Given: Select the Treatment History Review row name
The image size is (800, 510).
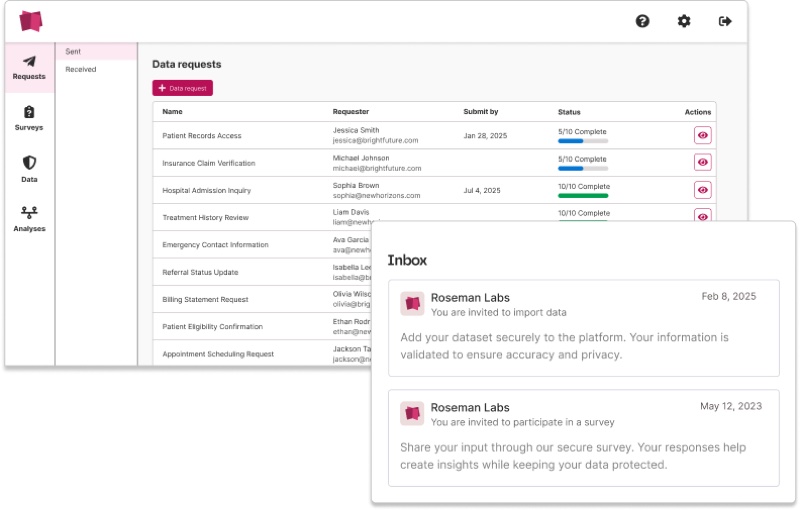Looking at the screenshot, I should [205, 217].
